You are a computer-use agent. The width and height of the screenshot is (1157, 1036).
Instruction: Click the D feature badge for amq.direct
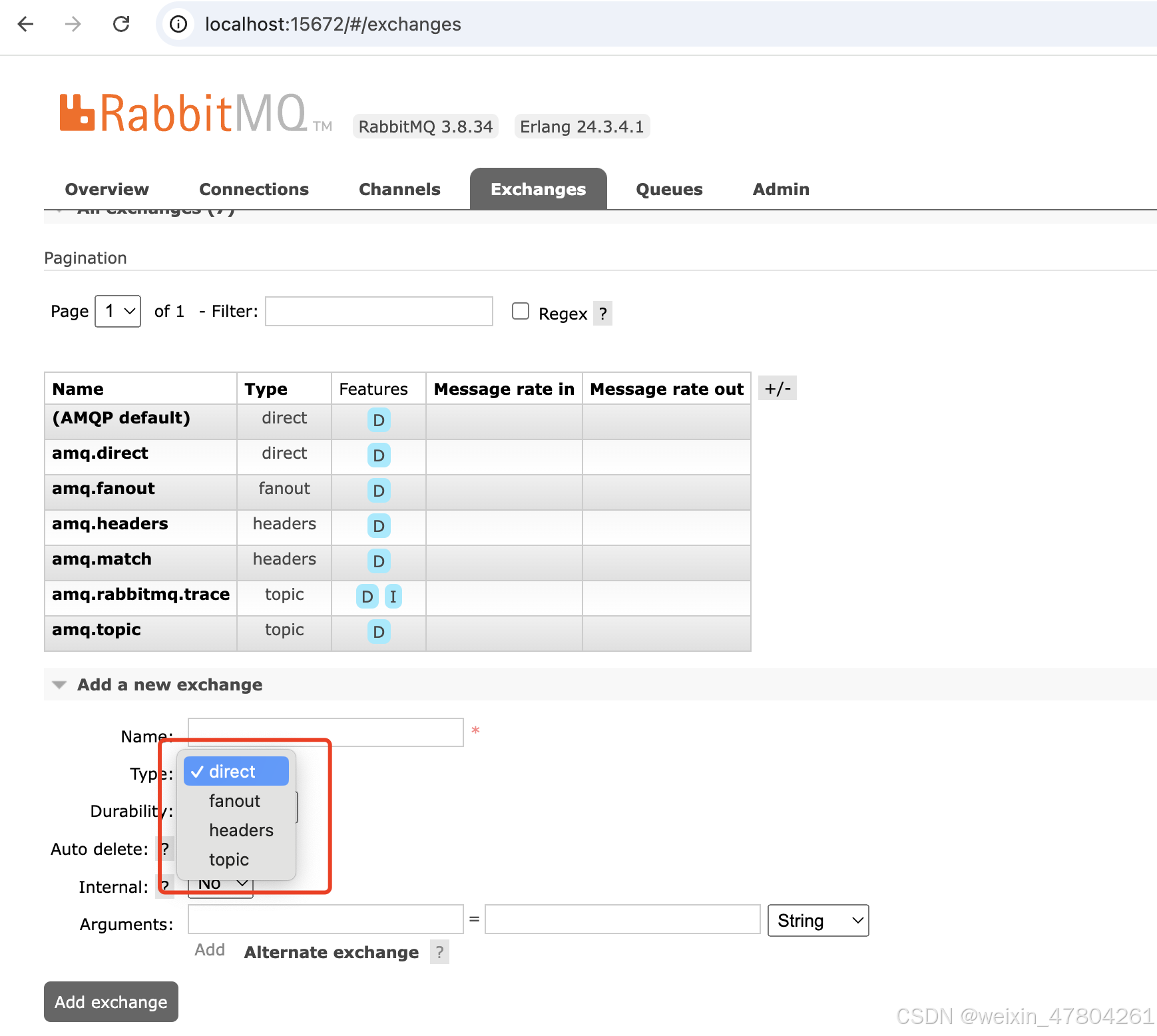point(379,455)
